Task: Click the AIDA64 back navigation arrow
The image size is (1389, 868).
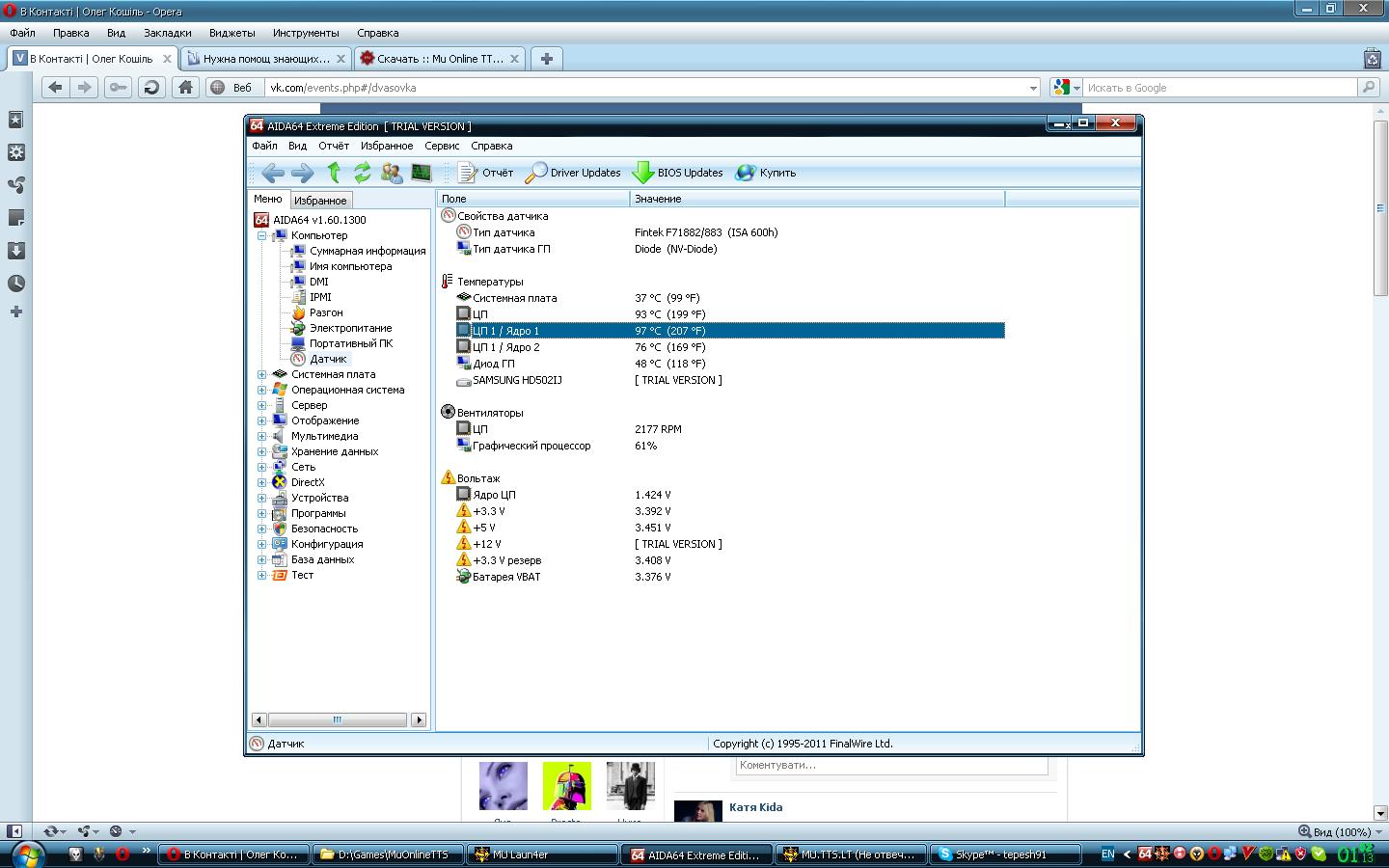Action: pyautogui.click(x=273, y=173)
